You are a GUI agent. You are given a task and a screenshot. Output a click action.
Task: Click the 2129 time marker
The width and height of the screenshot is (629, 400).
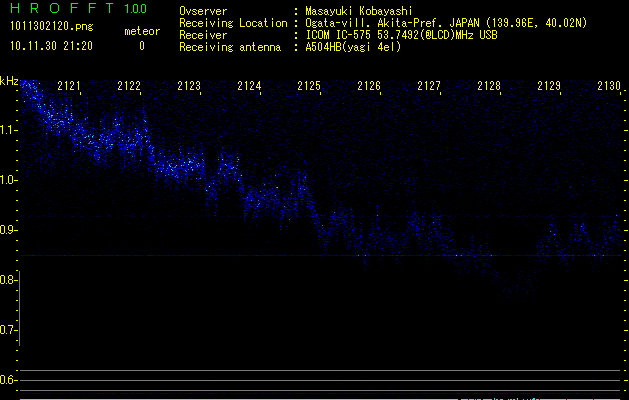click(x=549, y=86)
